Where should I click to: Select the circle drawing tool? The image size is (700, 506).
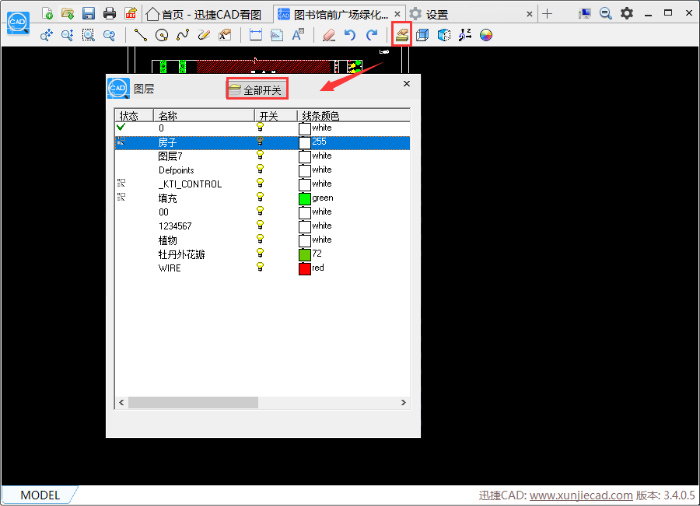pyautogui.click(x=161, y=35)
